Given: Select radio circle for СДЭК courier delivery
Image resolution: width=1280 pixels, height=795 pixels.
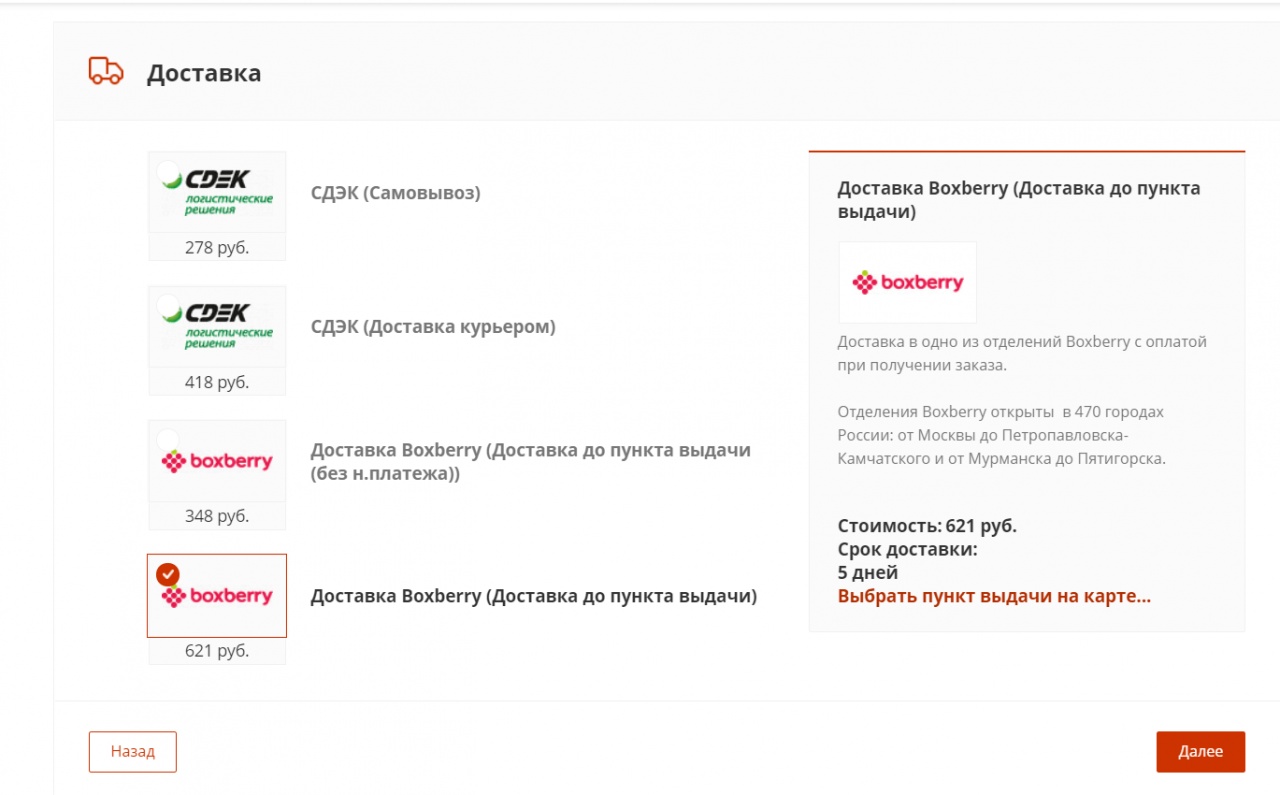Looking at the screenshot, I should click(168, 305).
